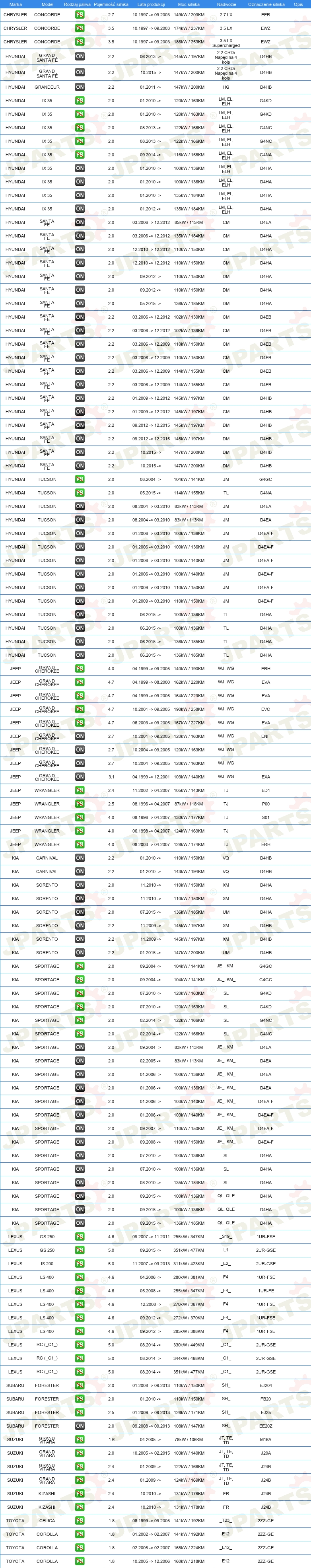311x1568 pixels.
Task: Click the petrol icon for Lexus LS 400 1UR-FE
Action: coord(80,1290)
